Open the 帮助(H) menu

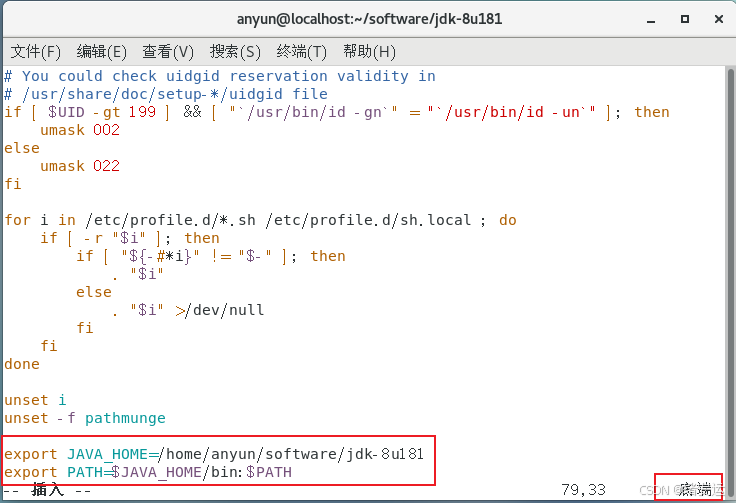pyautogui.click(x=369, y=51)
